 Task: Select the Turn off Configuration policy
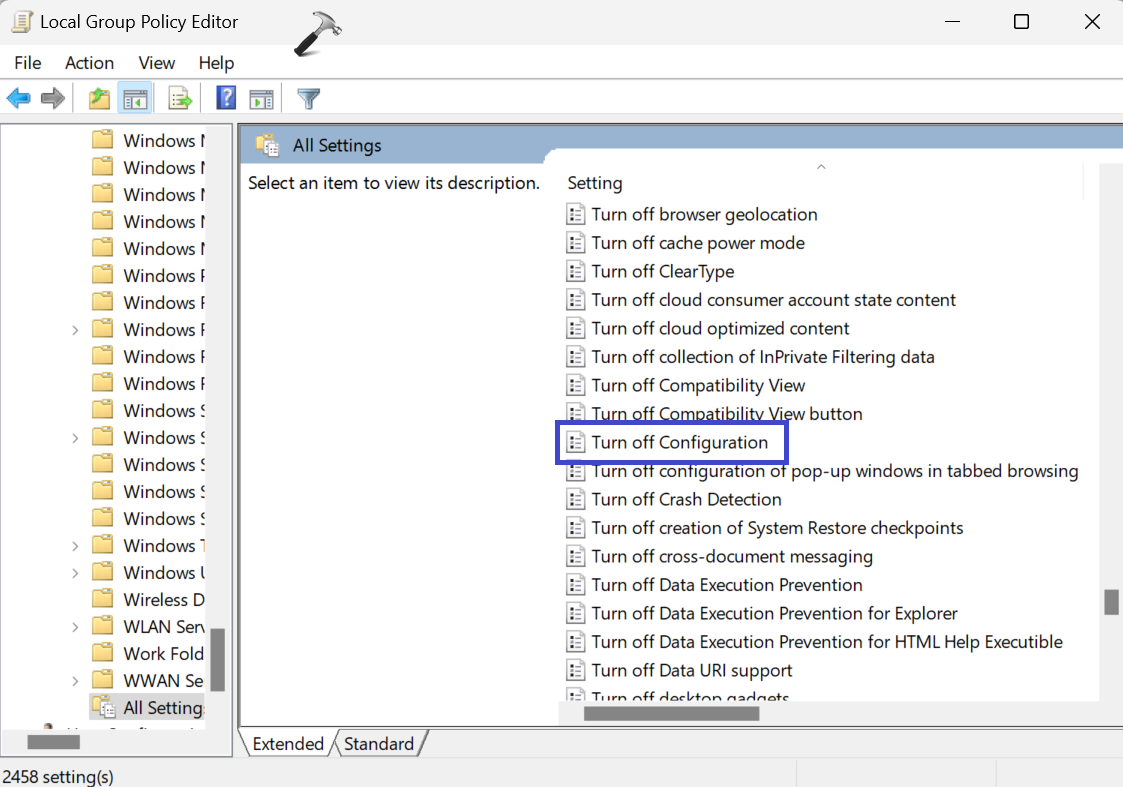click(x=679, y=442)
